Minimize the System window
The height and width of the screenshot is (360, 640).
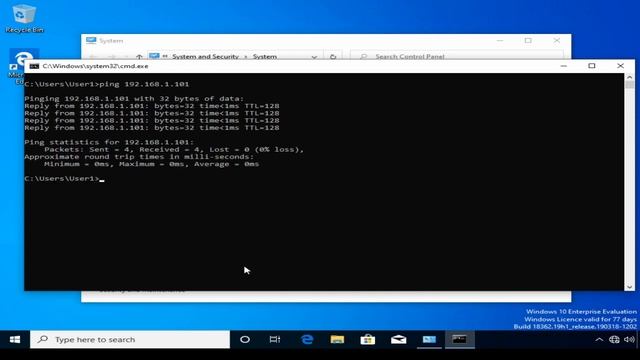(x=500, y=40)
